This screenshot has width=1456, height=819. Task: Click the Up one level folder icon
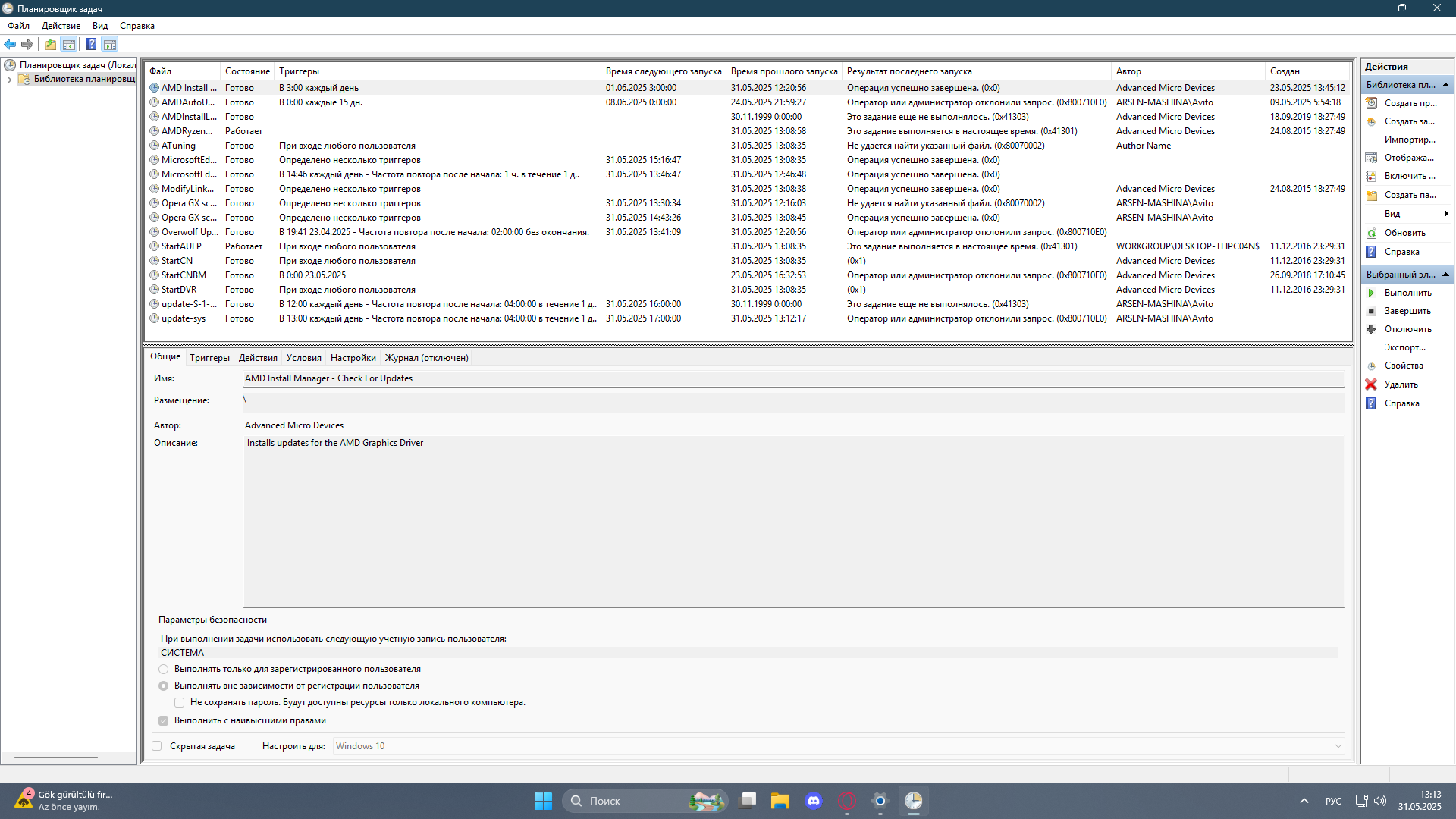pyautogui.click(x=50, y=45)
